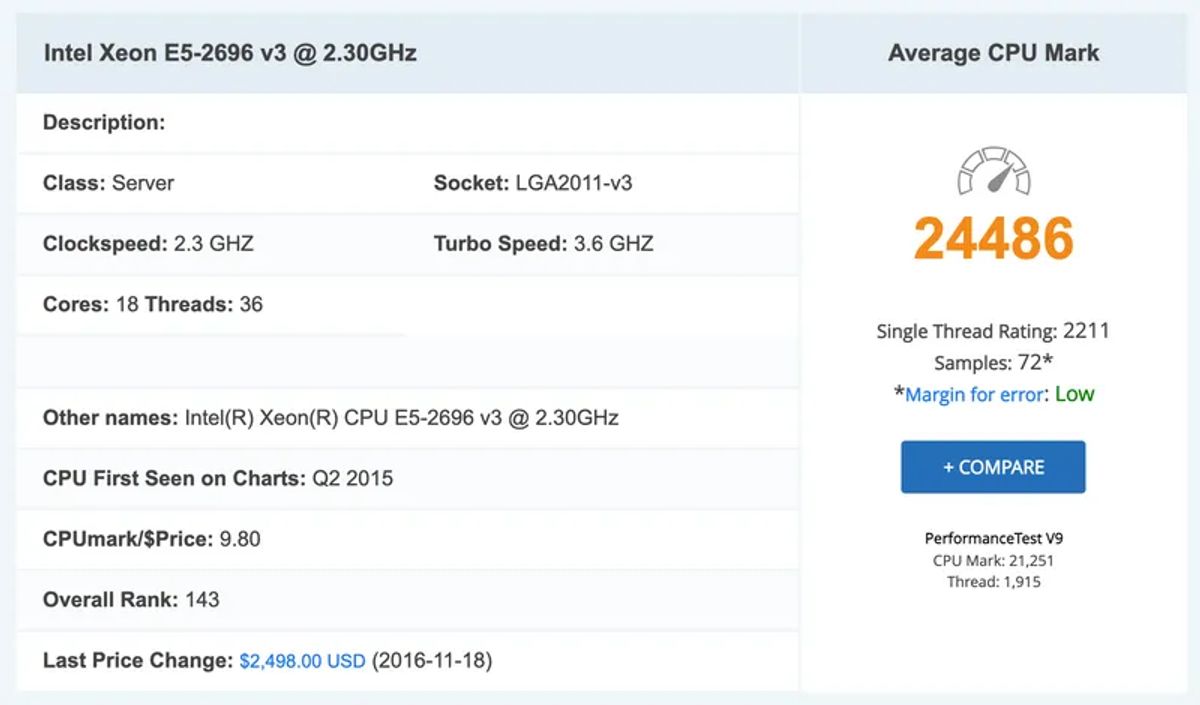Screen dimensions: 1200x705
Task: Click the CPUmark/$Price: 9.80 row
Action: 151,539
